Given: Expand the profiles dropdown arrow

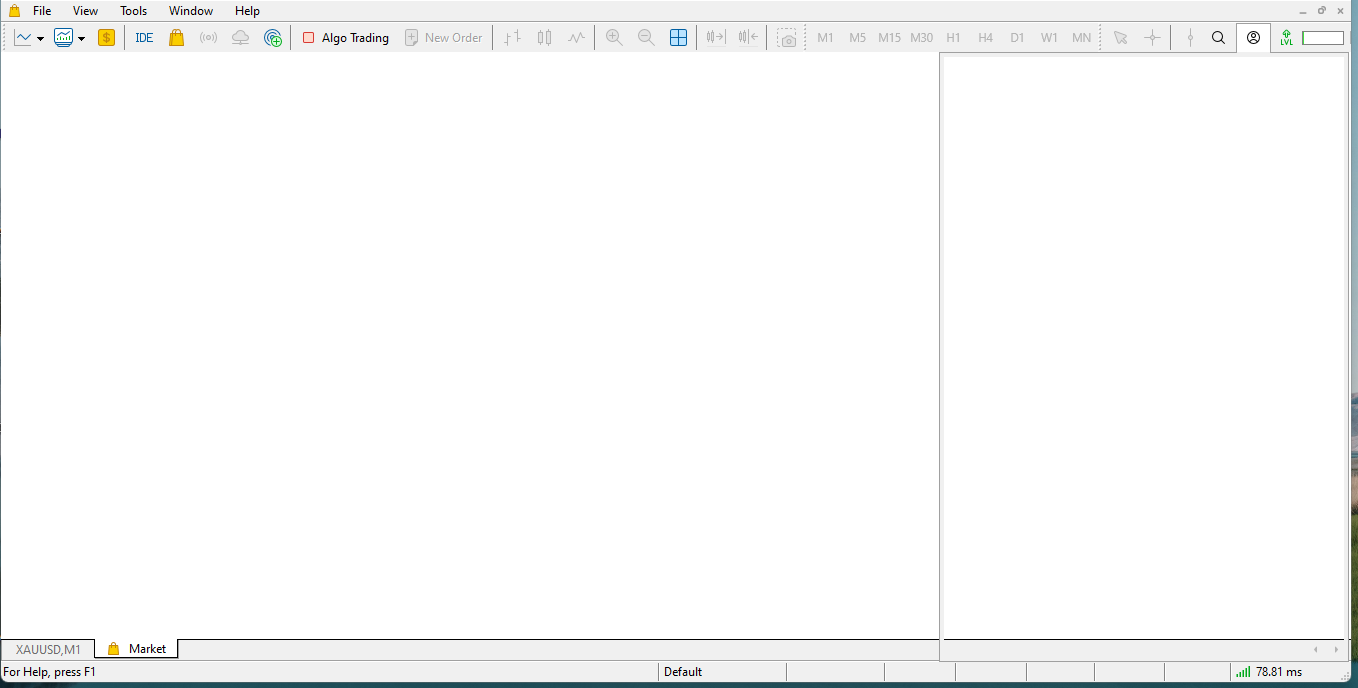Looking at the screenshot, I should (81, 38).
